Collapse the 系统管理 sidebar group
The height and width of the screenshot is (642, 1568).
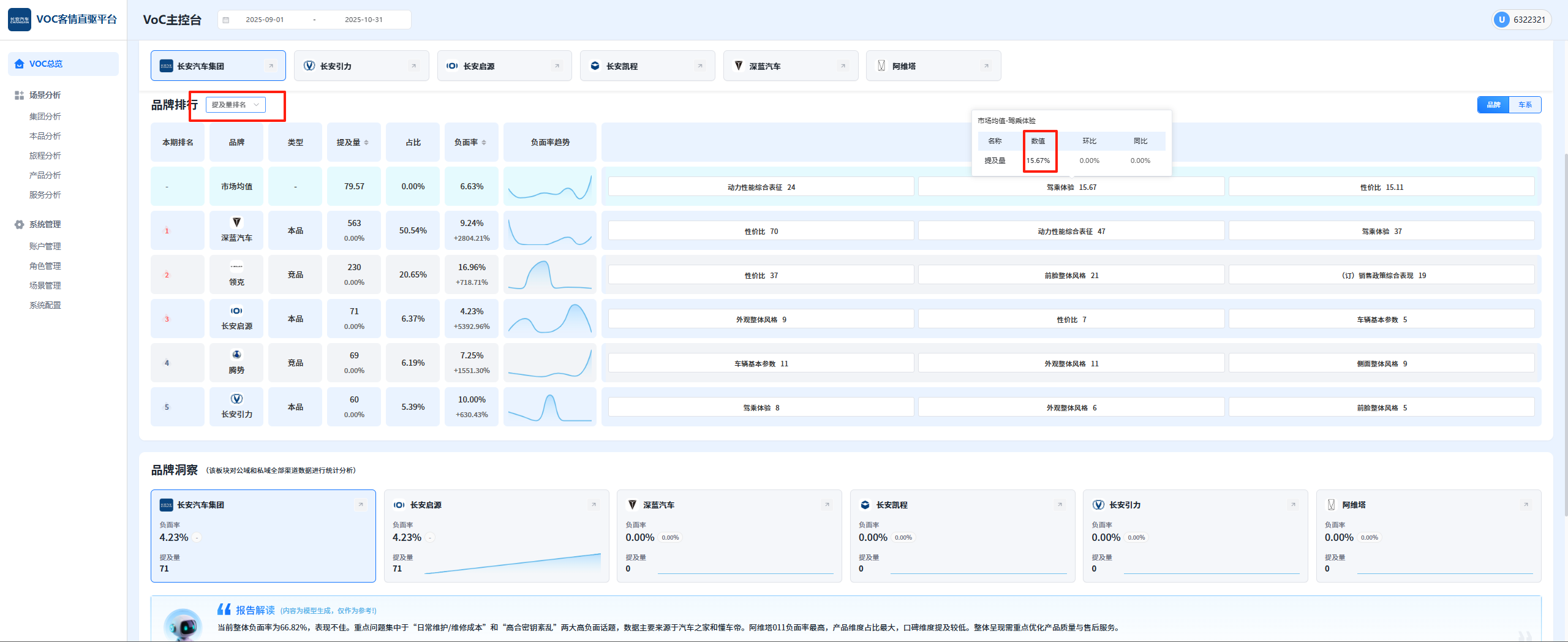pos(45,224)
